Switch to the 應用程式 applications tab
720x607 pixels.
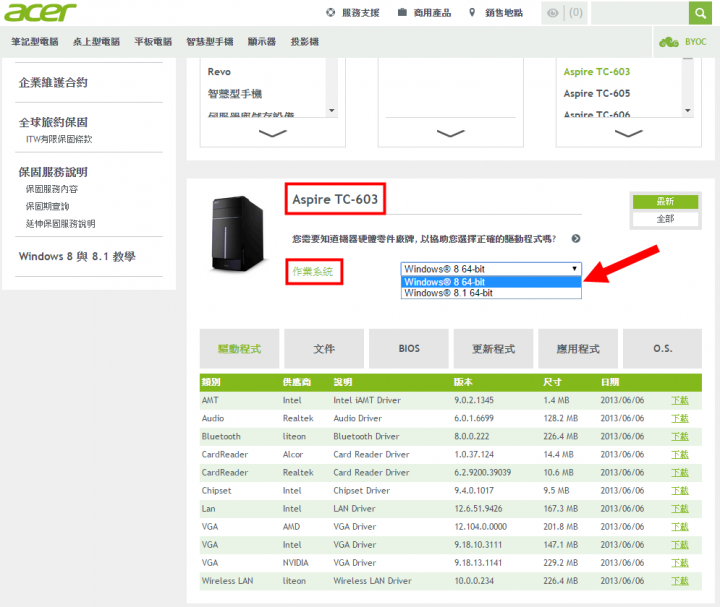(578, 348)
